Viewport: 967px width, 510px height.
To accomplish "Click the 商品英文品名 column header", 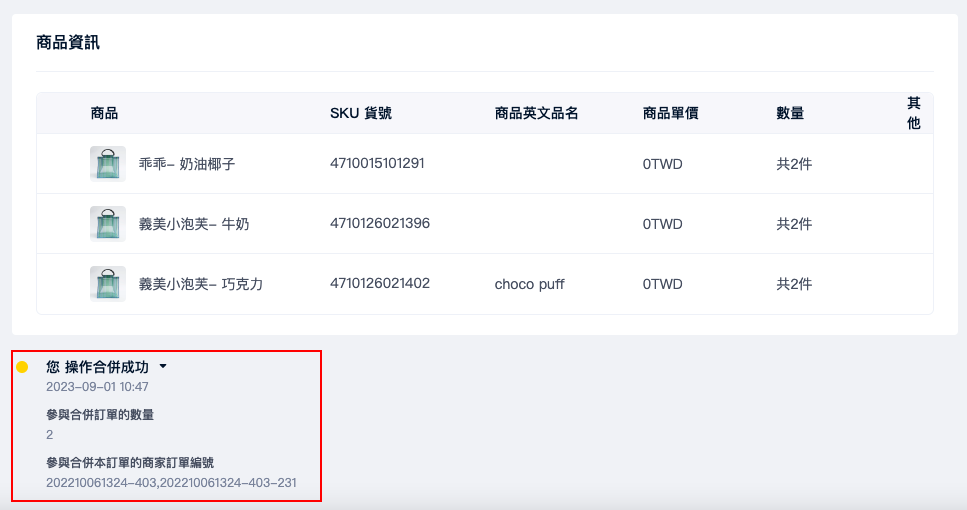I will pos(537,113).
